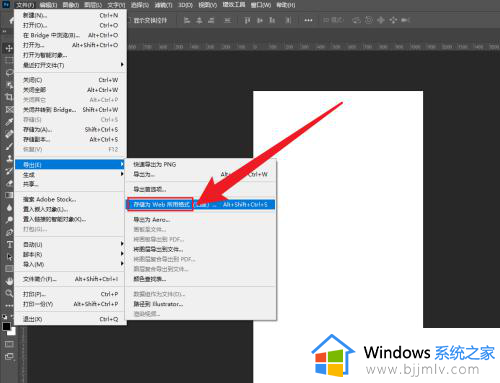Click the foreground color swatch
The height and width of the screenshot is (383, 500).
6,326
